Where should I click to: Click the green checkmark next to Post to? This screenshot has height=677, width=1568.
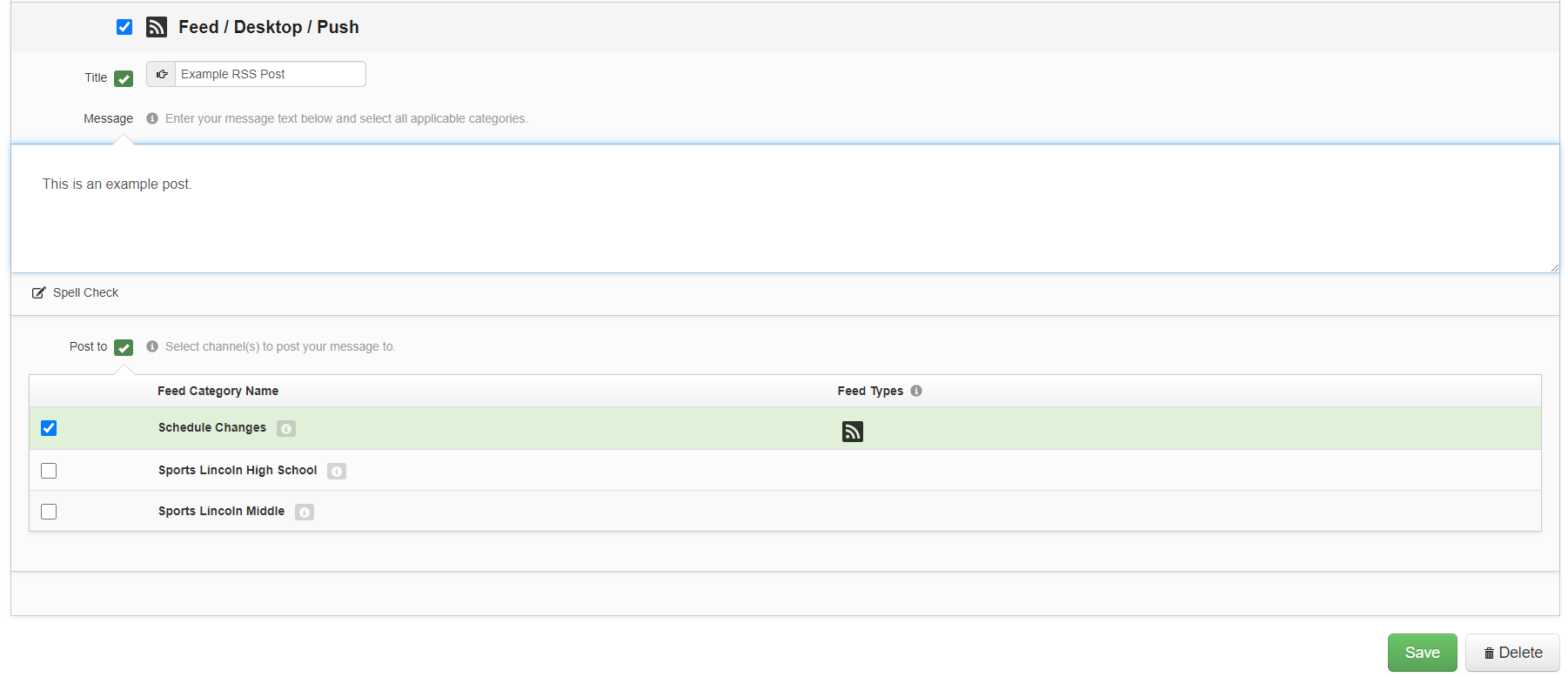click(x=124, y=348)
